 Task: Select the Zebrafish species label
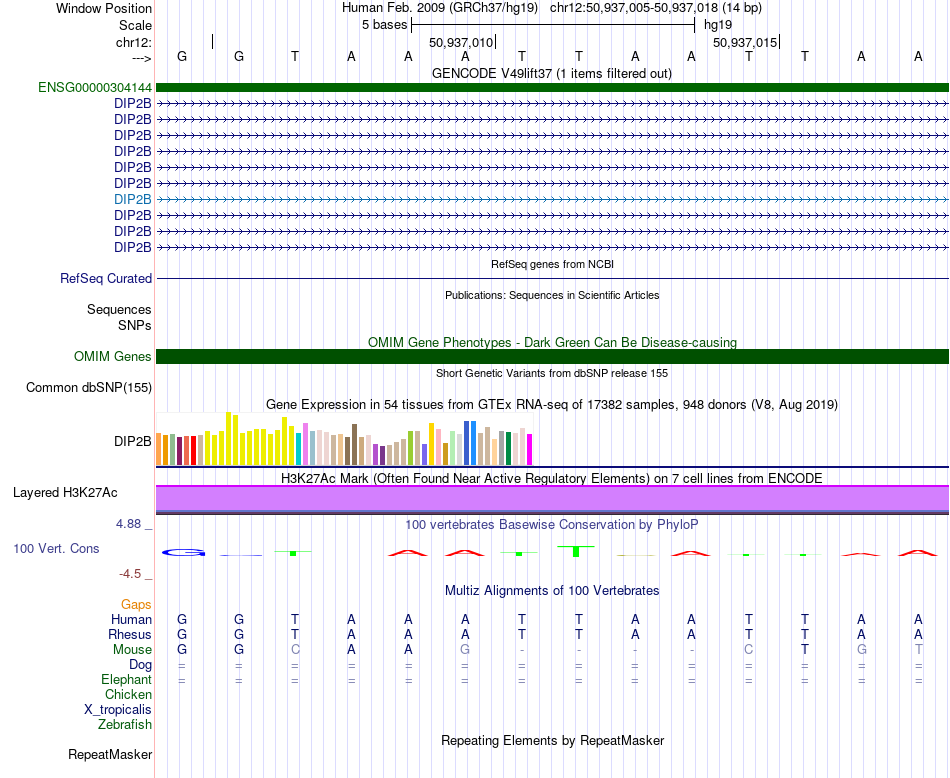point(125,724)
